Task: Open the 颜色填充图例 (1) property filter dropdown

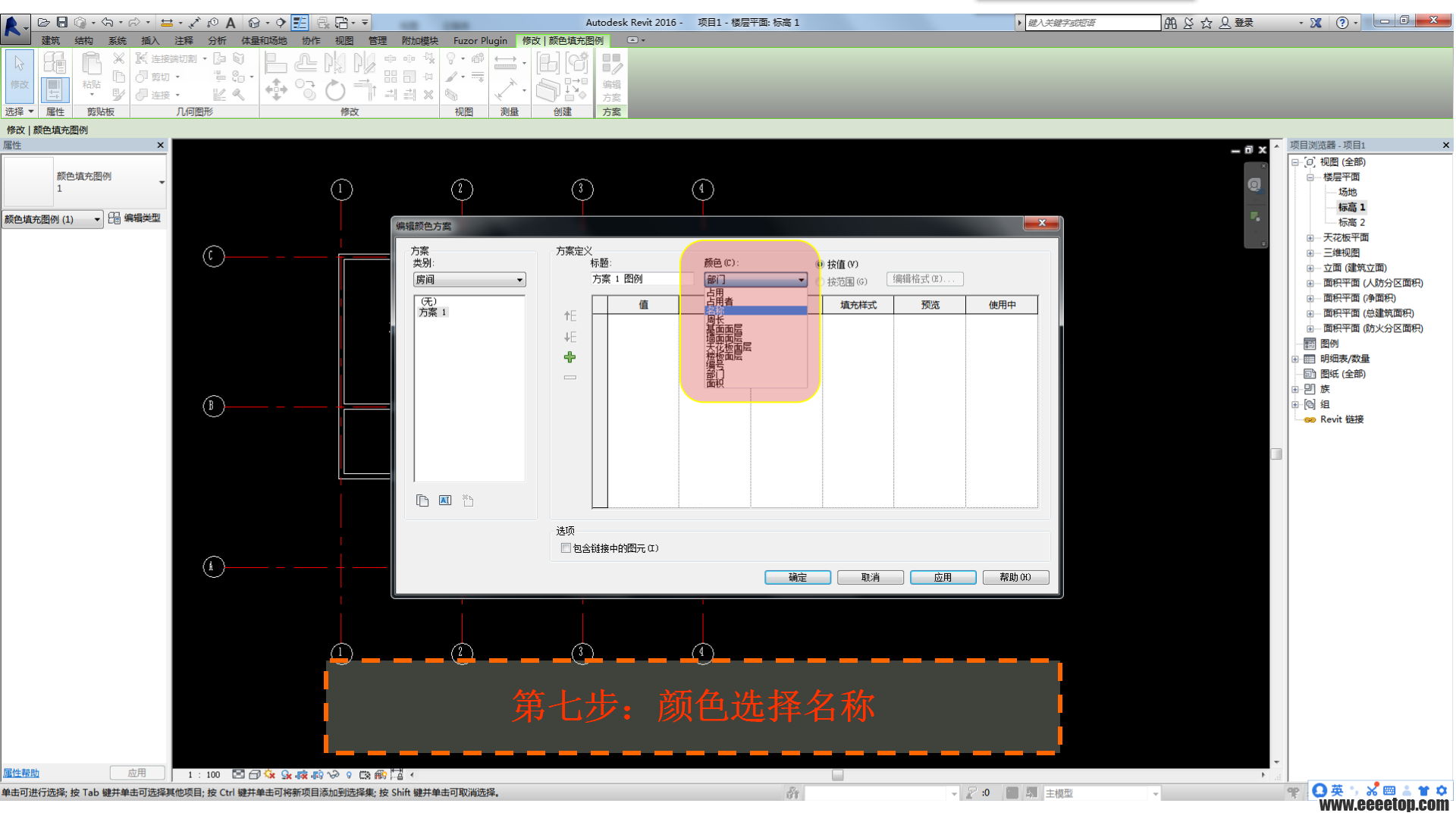Action: tap(52, 219)
